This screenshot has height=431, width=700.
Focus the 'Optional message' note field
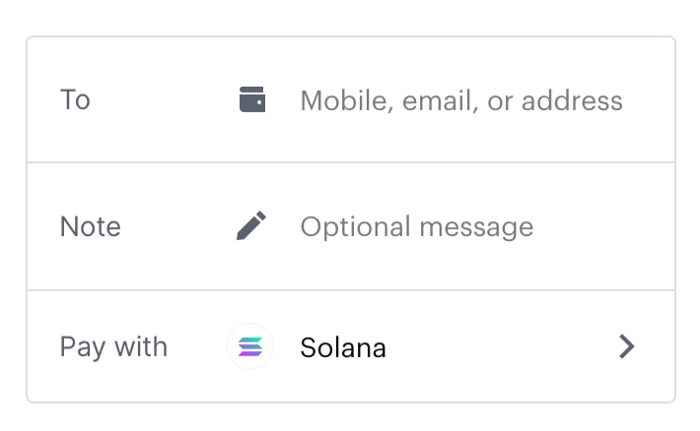(x=416, y=227)
